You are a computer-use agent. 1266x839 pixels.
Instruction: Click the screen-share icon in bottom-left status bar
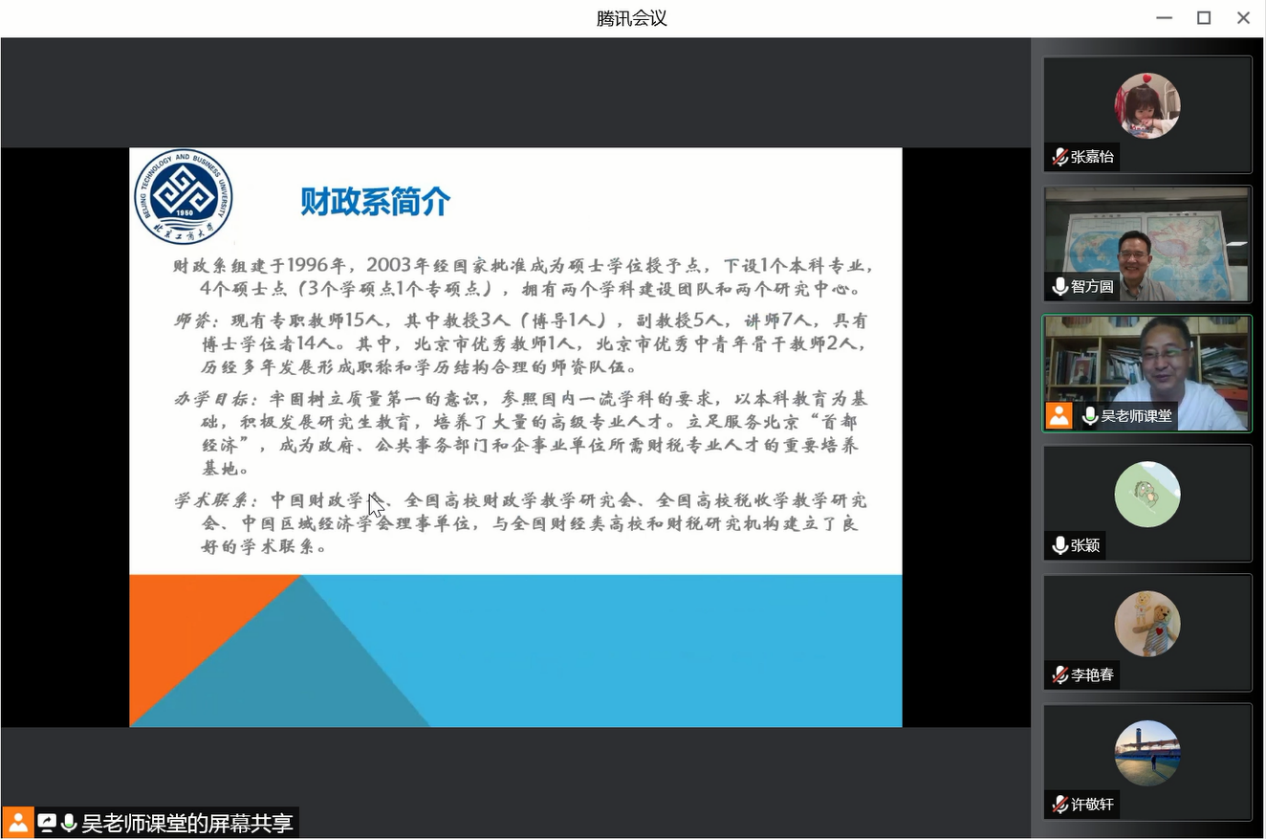46,823
